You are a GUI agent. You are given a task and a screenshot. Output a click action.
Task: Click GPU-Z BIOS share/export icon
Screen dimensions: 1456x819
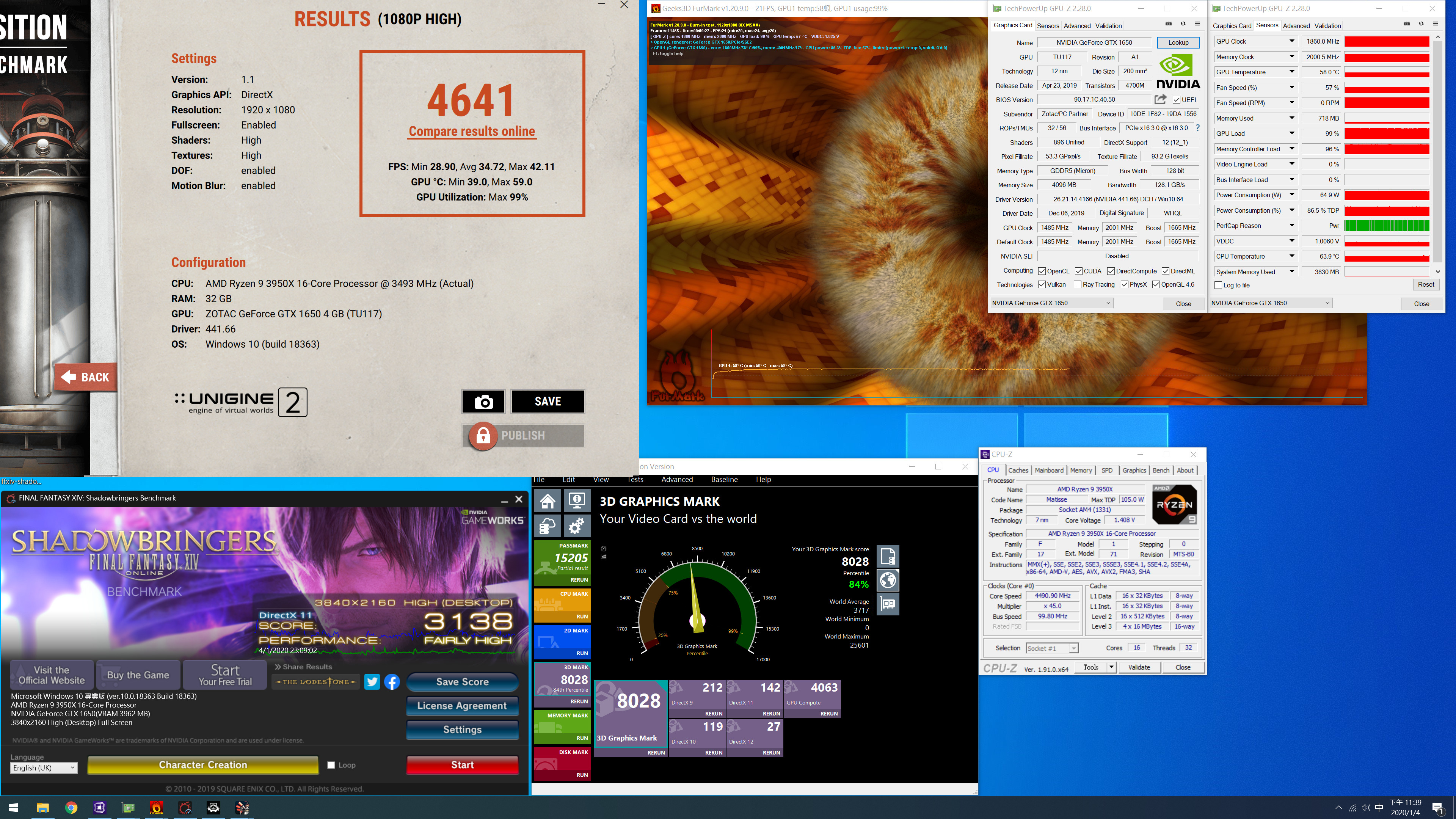1160,99
